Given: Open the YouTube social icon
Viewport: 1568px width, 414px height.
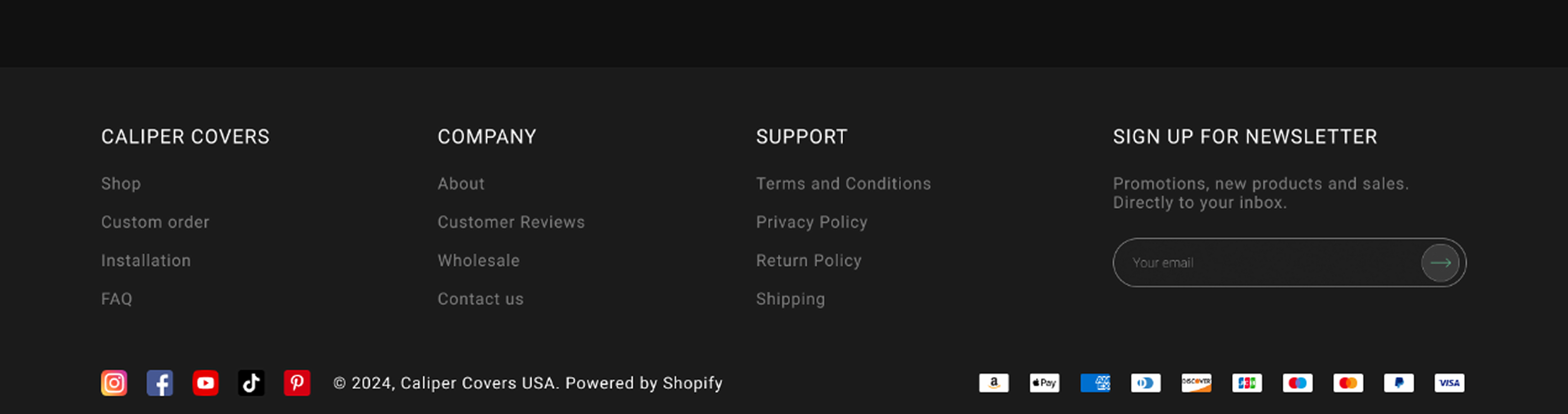Looking at the screenshot, I should click(x=205, y=383).
